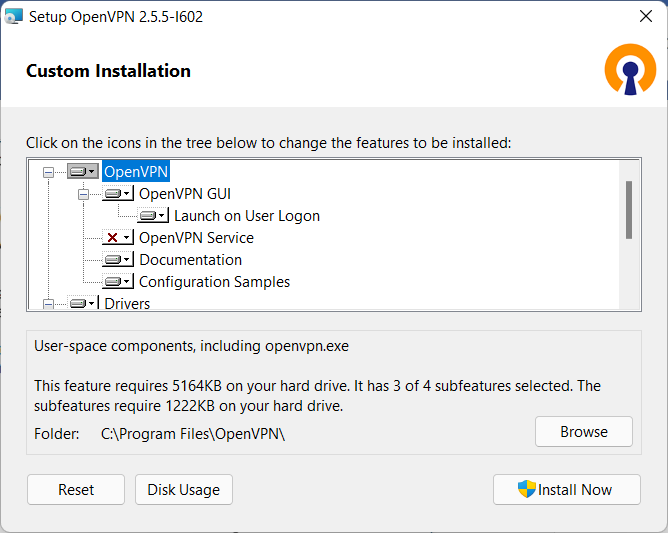Select the Configuration Samples tree item
Image resolution: width=668 pixels, height=533 pixels.
pyautogui.click(x=214, y=282)
